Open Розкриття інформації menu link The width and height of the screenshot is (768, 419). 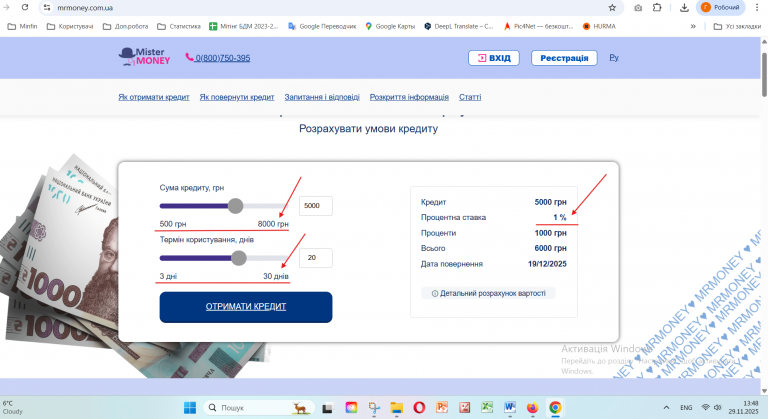pyautogui.click(x=409, y=97)
